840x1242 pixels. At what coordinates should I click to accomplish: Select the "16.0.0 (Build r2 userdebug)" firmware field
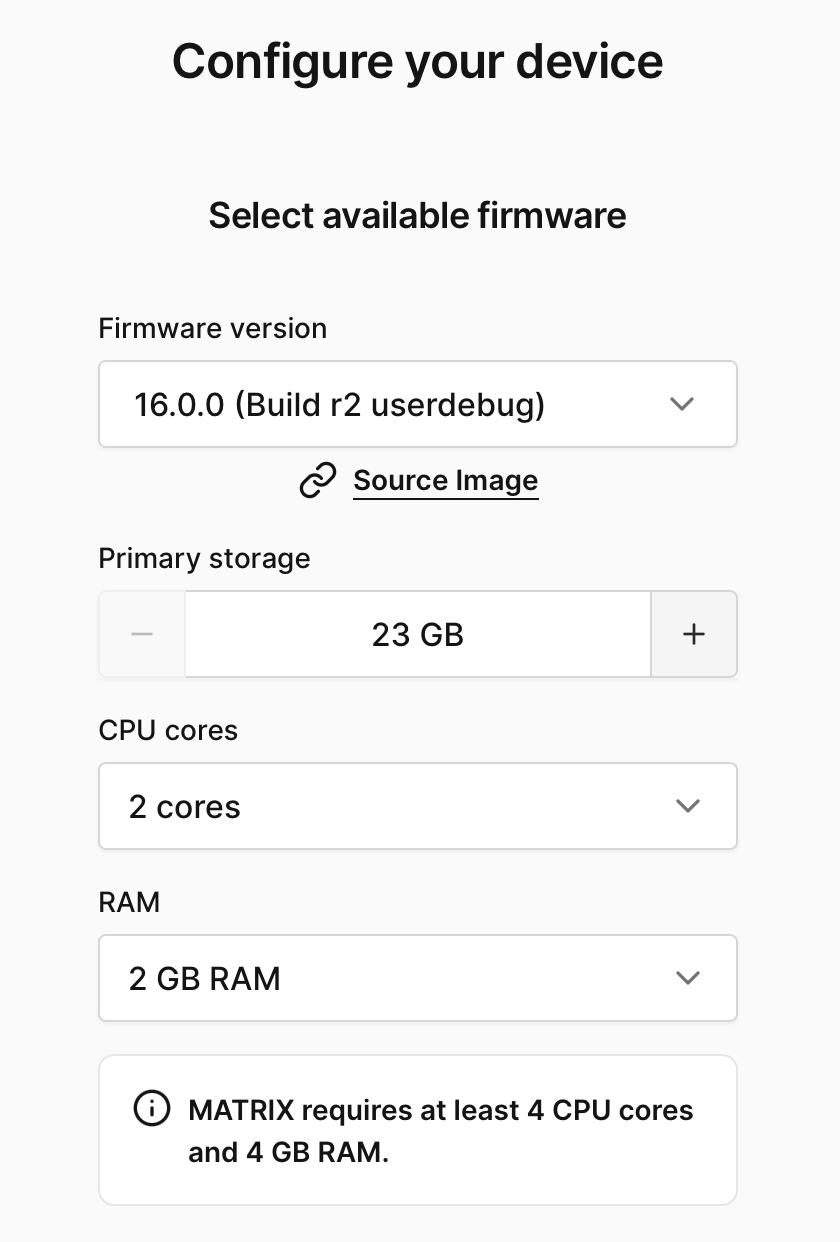(x=418, y=404)
